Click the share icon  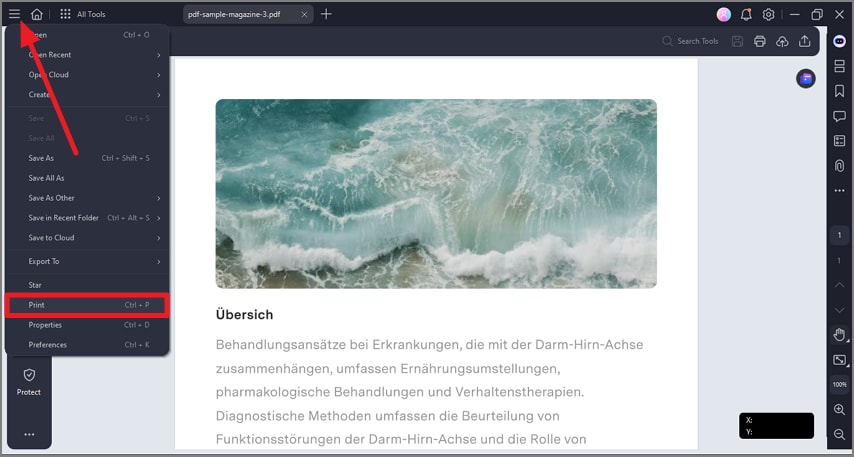tap(804, 41)
